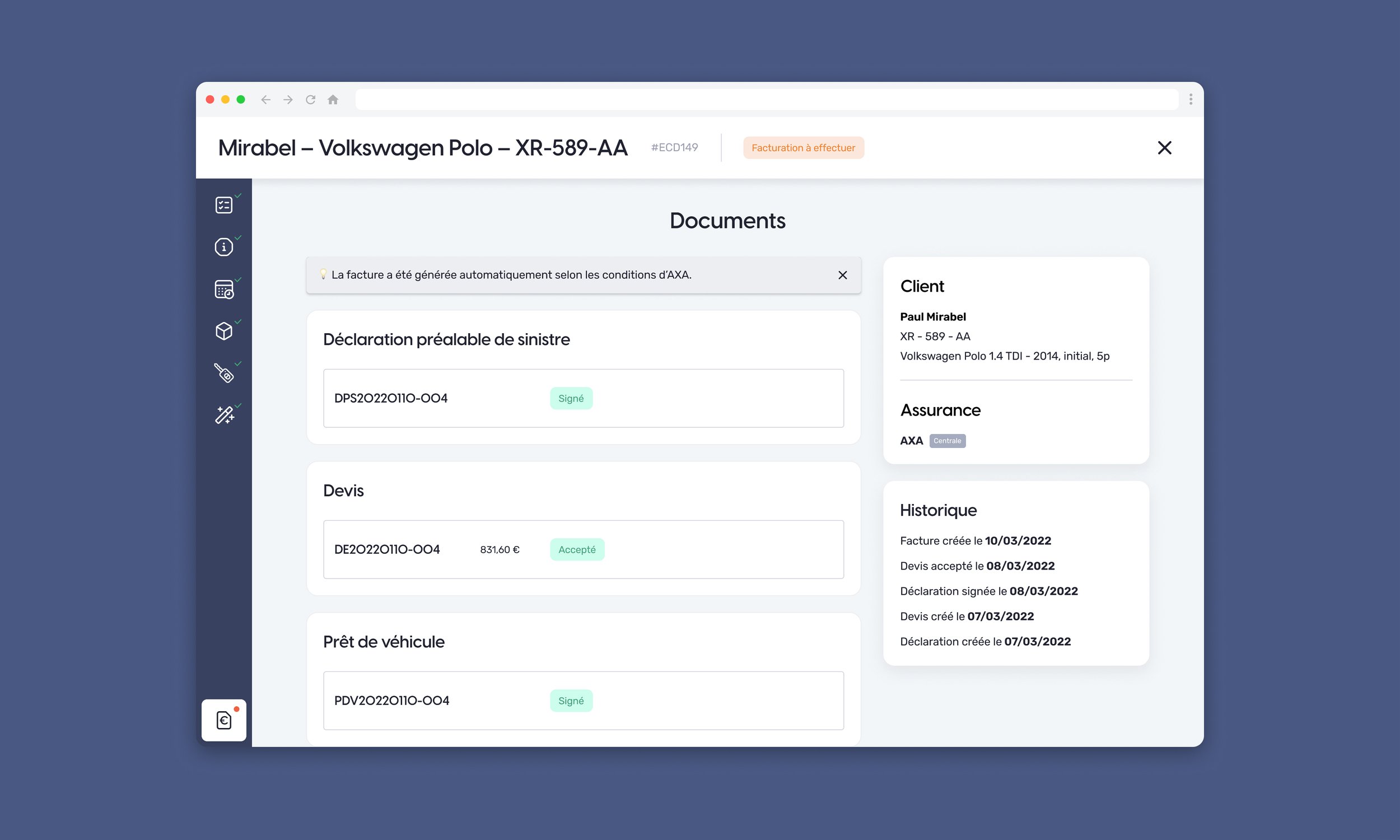The image size is (1400, 840).
Task: Click the plate XR - 589 - AA
Action: click(935, 337)
